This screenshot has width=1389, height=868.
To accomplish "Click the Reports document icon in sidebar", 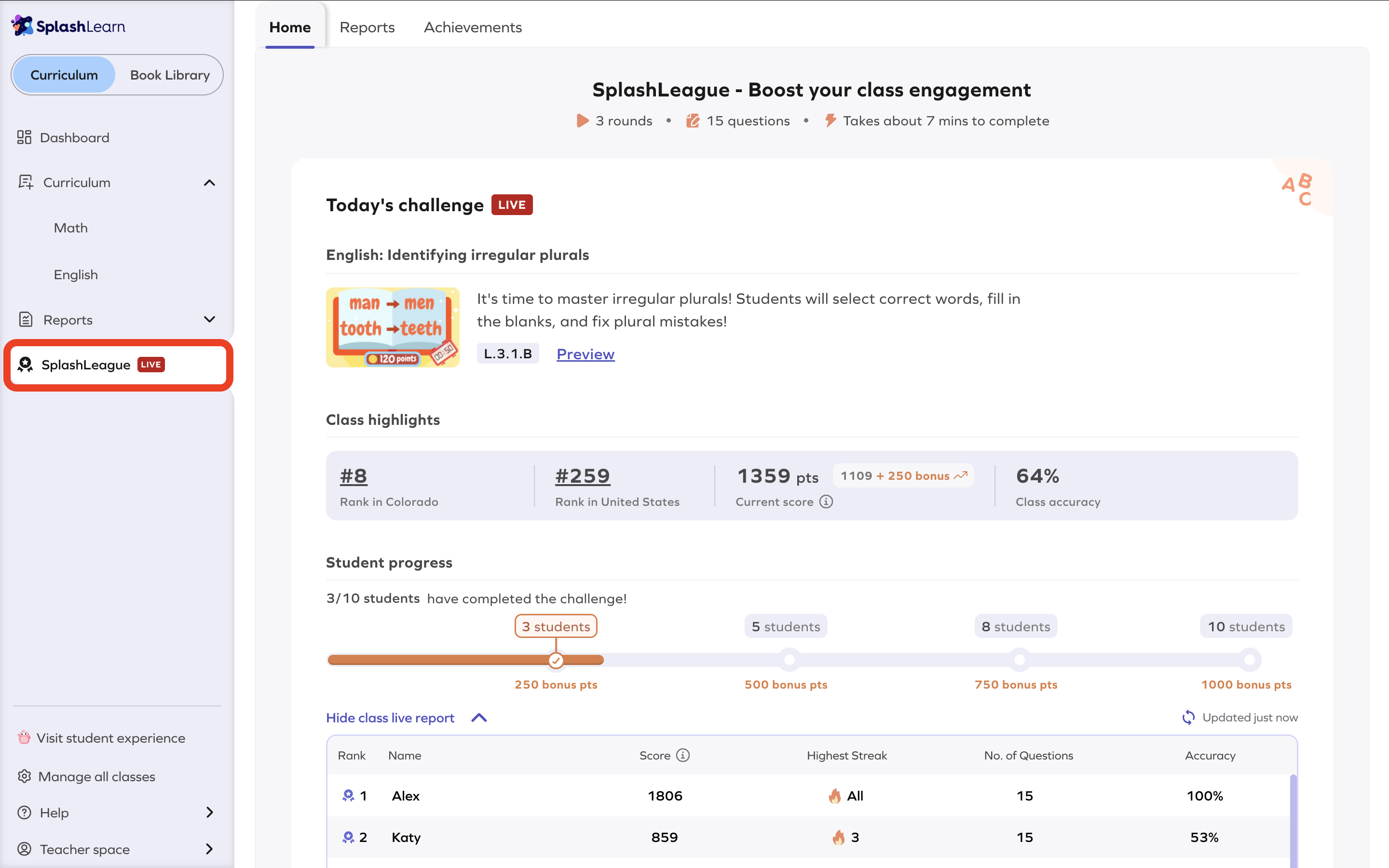I will click(x=25, y=319).
